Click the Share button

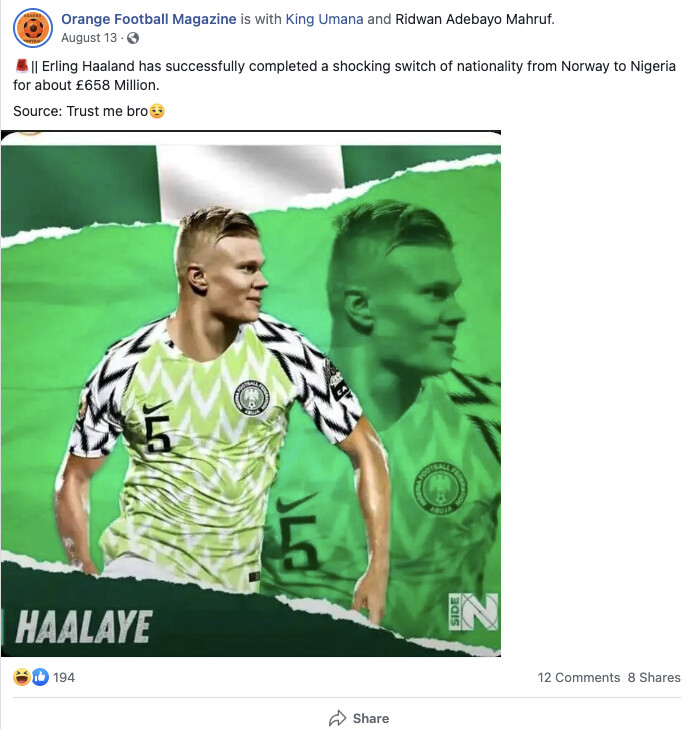click(x=359, y=718)
